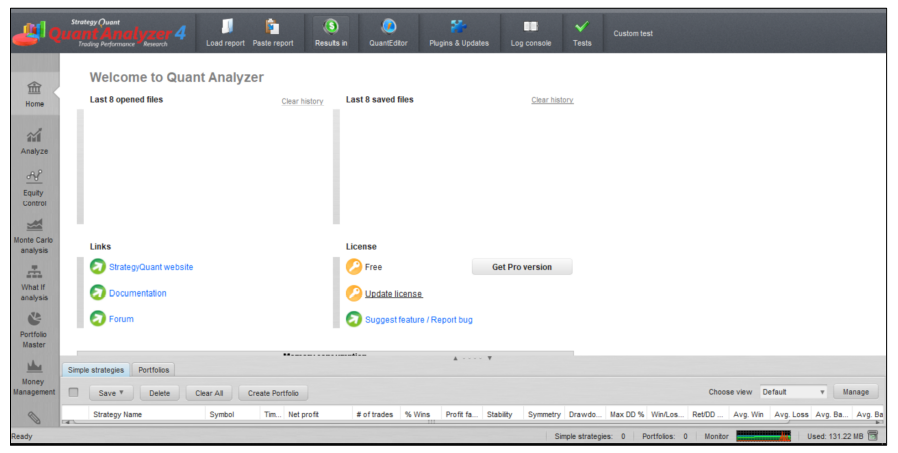
Task: Sort by Strategy Name column
Action: [147, 414]
